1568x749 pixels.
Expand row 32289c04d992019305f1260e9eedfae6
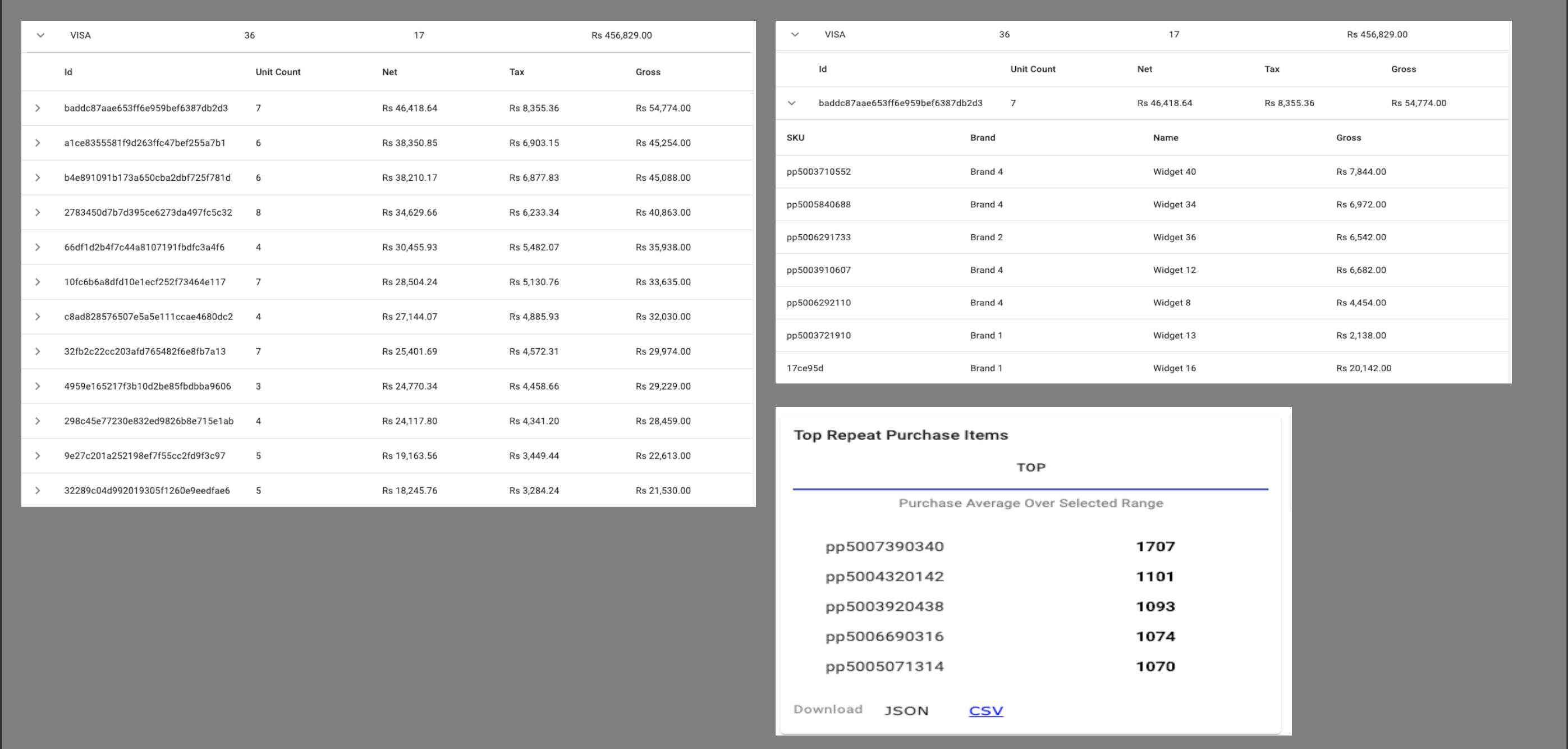click(37, 490)
